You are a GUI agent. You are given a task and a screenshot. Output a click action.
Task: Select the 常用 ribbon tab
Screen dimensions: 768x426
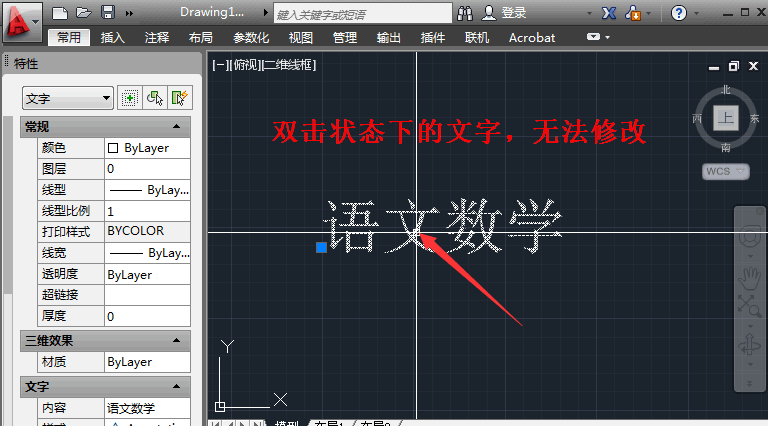point(69,38)
